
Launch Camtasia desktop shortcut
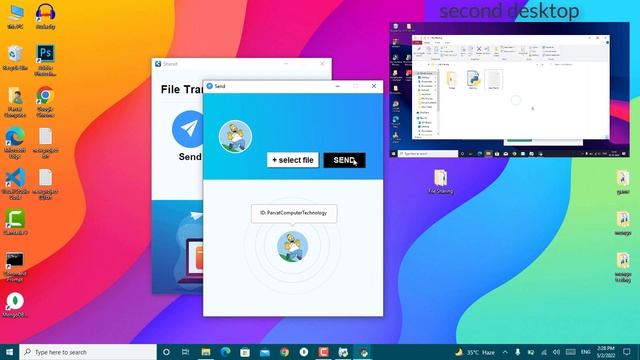(15, 222)
